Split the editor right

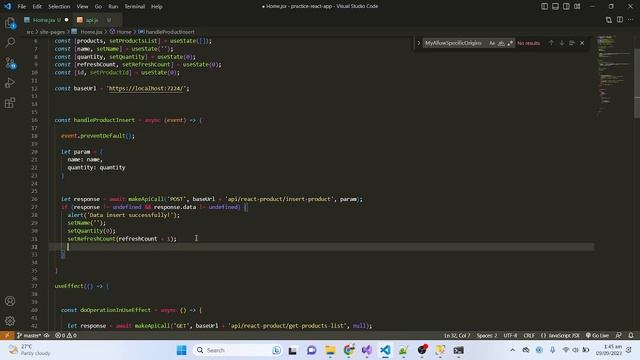pyautogui.click(x=620, y=20)
